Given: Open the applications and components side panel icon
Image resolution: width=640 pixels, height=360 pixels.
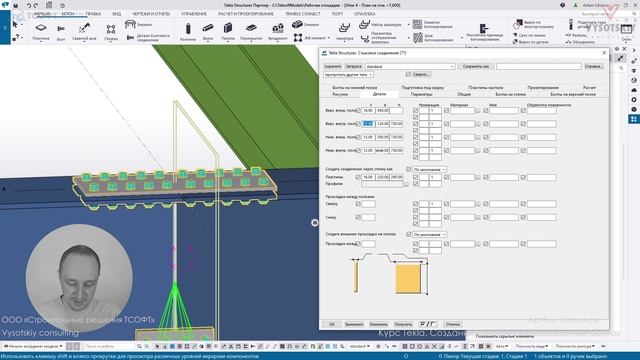Looking at the screenshot, I should pyautogui.click(x=633, y=119).
